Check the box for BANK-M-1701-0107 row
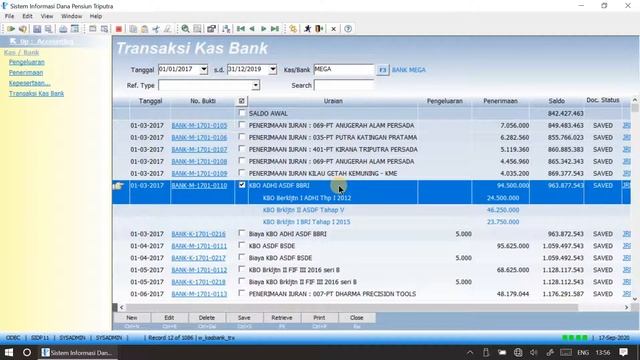The width and height of the screenshot is (640, 360). (x=242, y=149)
